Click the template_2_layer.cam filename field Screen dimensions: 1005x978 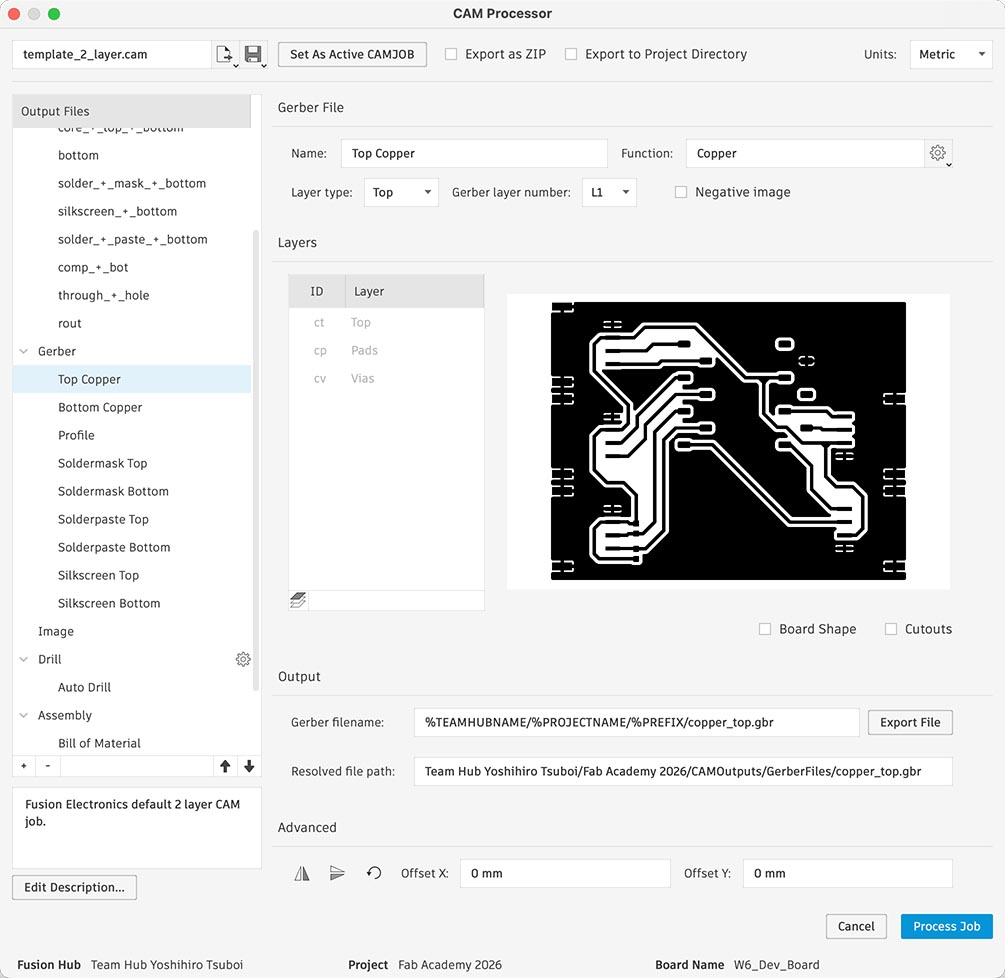tap(112, 54)
